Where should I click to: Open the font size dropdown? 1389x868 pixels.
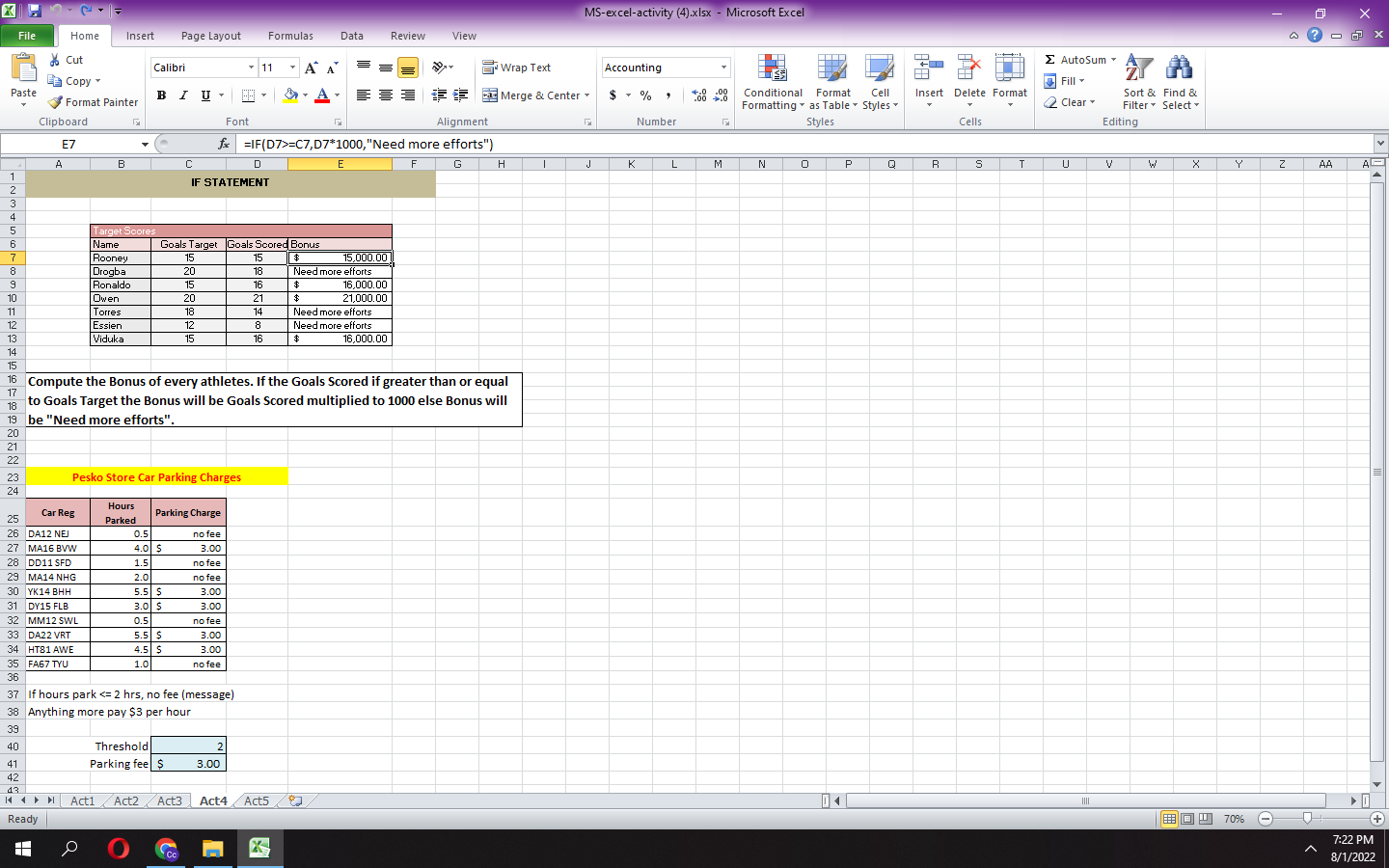click(292, 68)
